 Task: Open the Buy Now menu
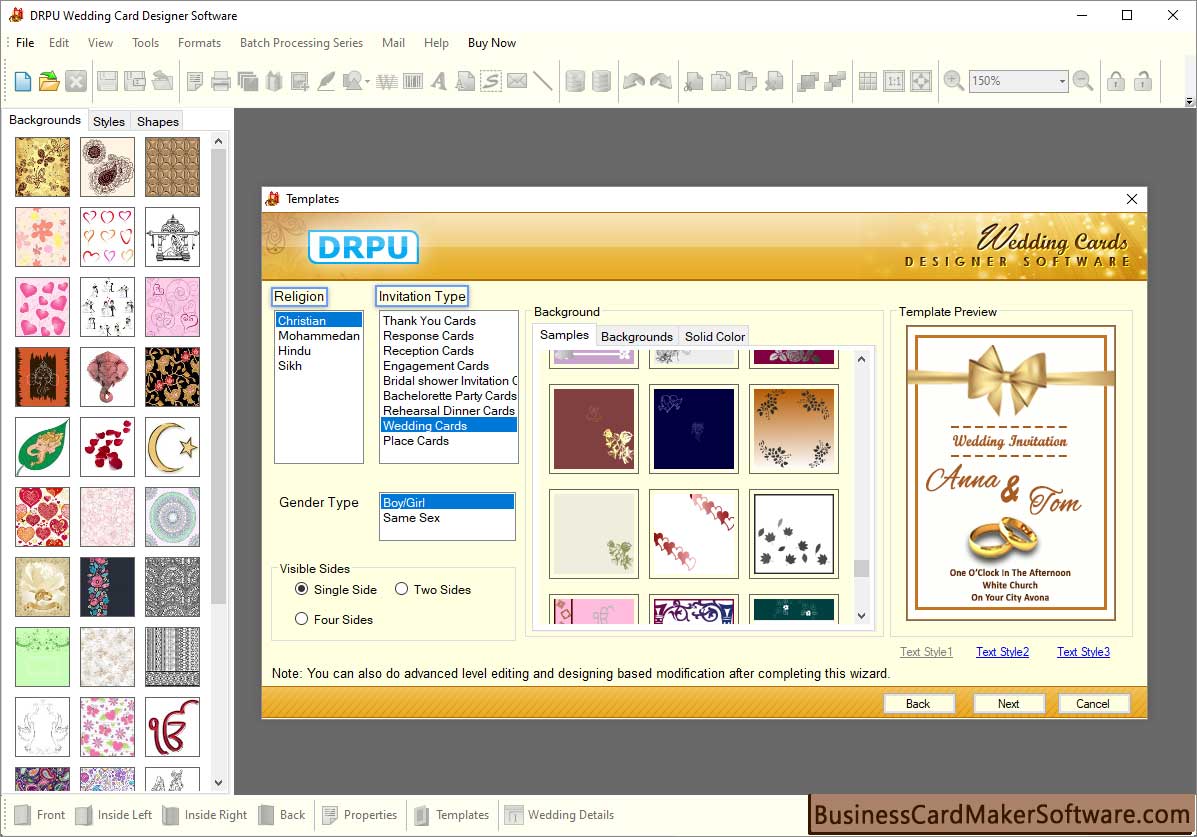(492, 43)
